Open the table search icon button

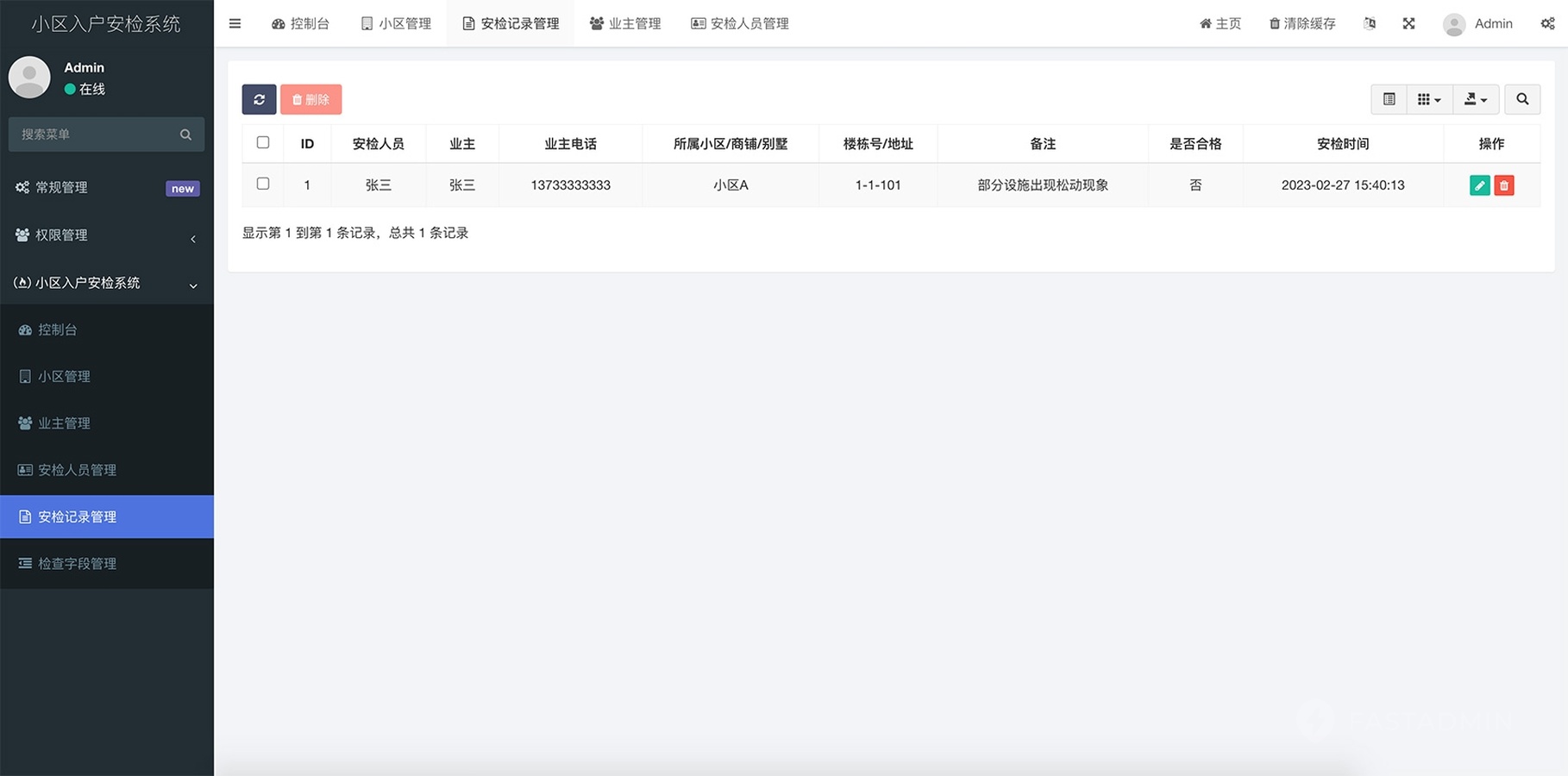click(1522, 99)
